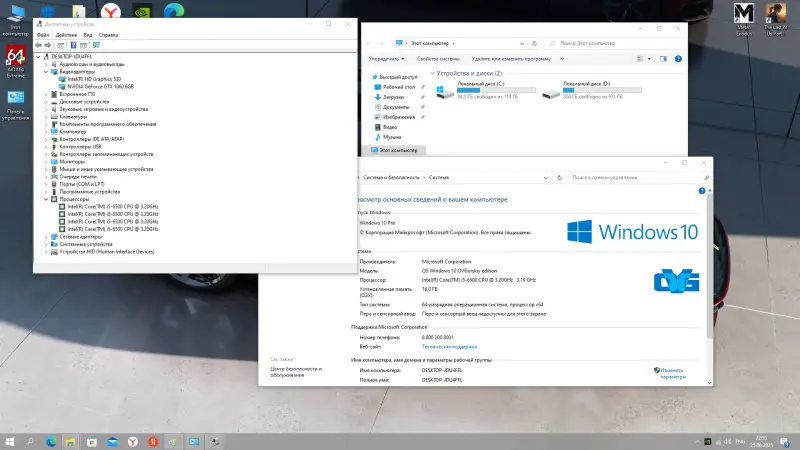Click Центр безопасности и обслуживания link
Screen dimensions: 800x450
pos(296,372)
